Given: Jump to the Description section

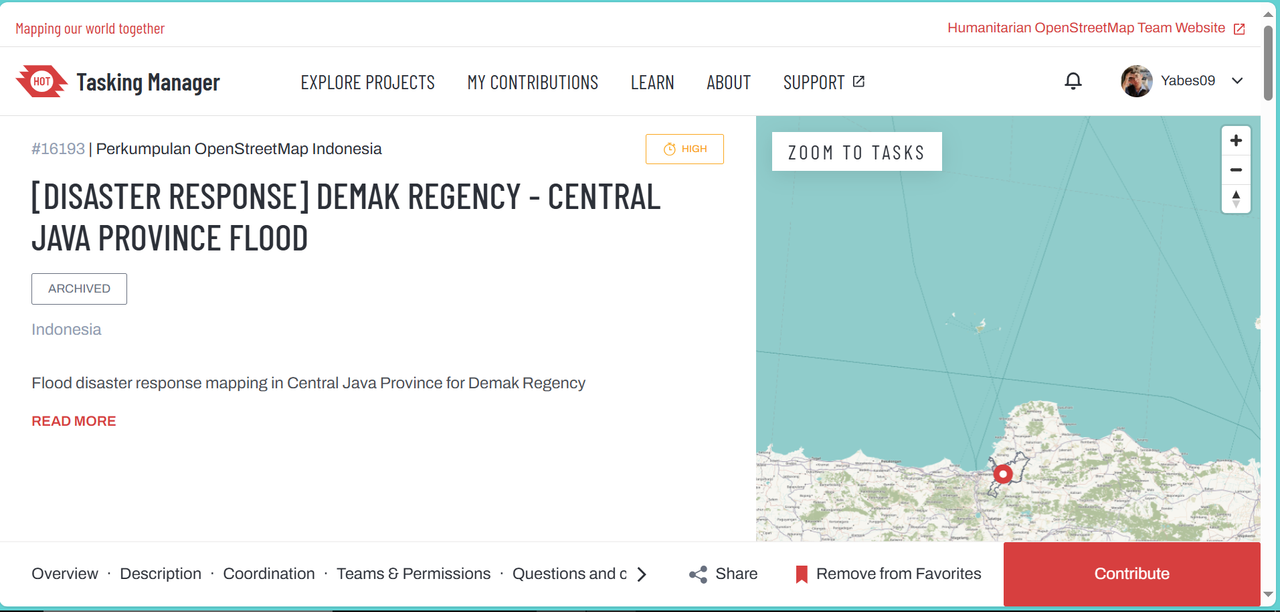Looking at the screenshot, I should click(161, 574).
